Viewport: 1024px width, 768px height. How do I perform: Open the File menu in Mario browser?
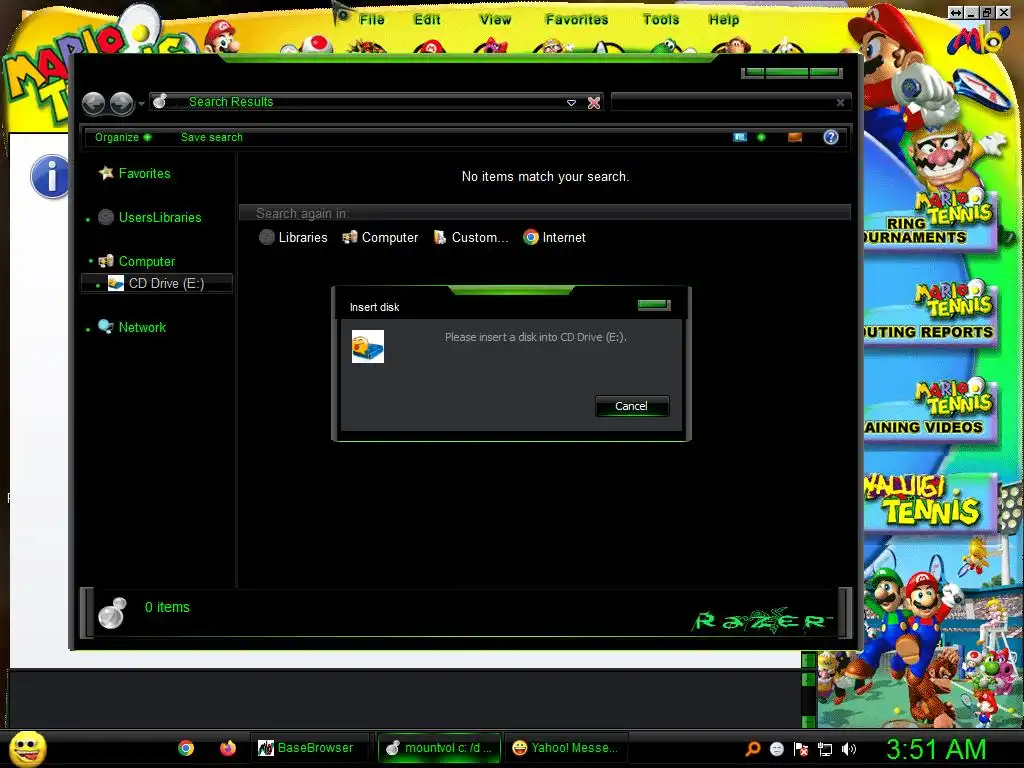(x=372, y=20)
